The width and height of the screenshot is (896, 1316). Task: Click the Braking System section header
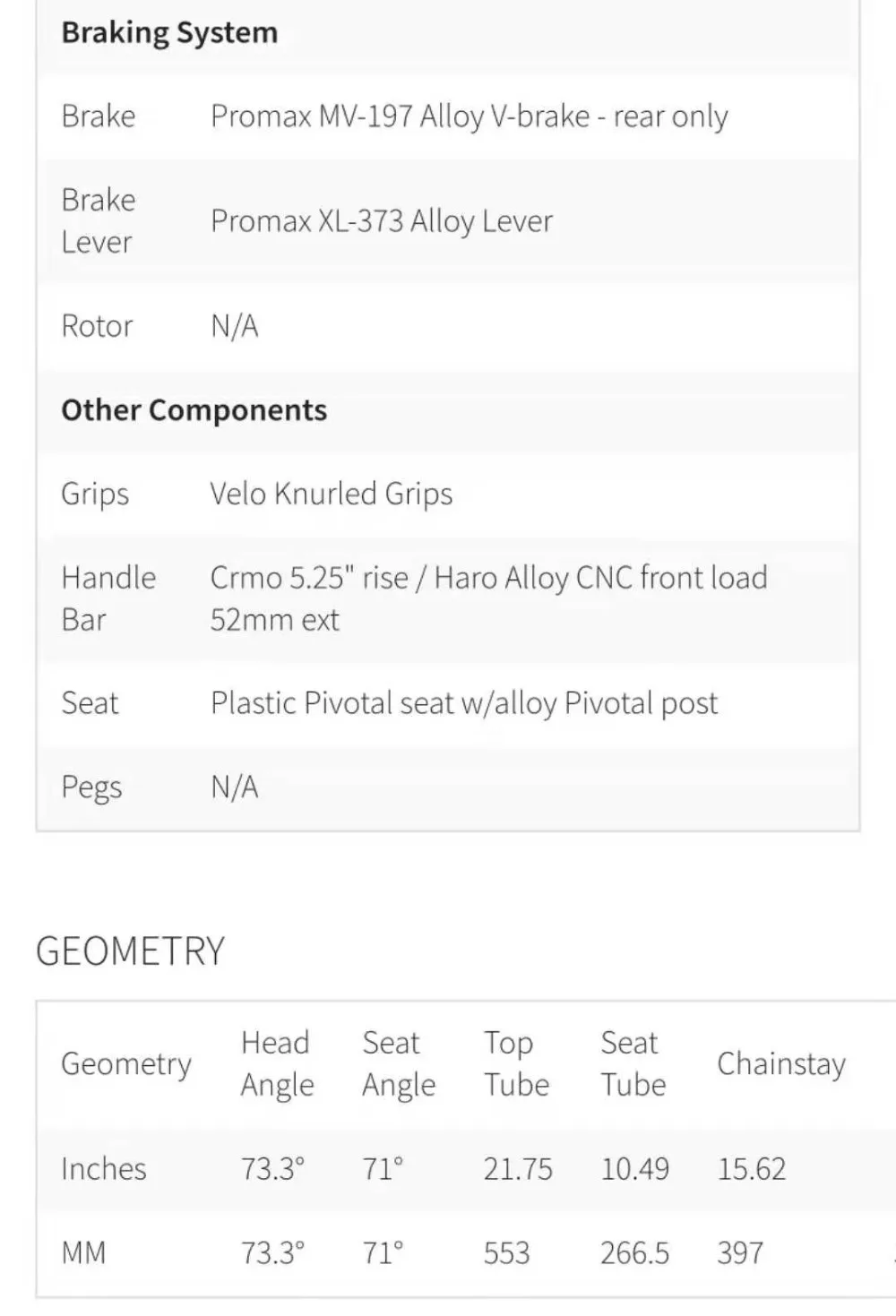169,33
